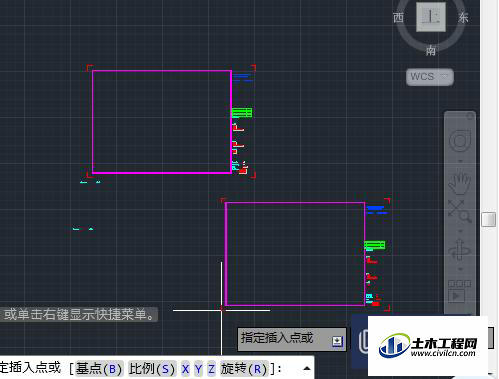Activate the Zoom Extents tool
The width and height of the screenshot is (499, 379).
pos(460,211)
